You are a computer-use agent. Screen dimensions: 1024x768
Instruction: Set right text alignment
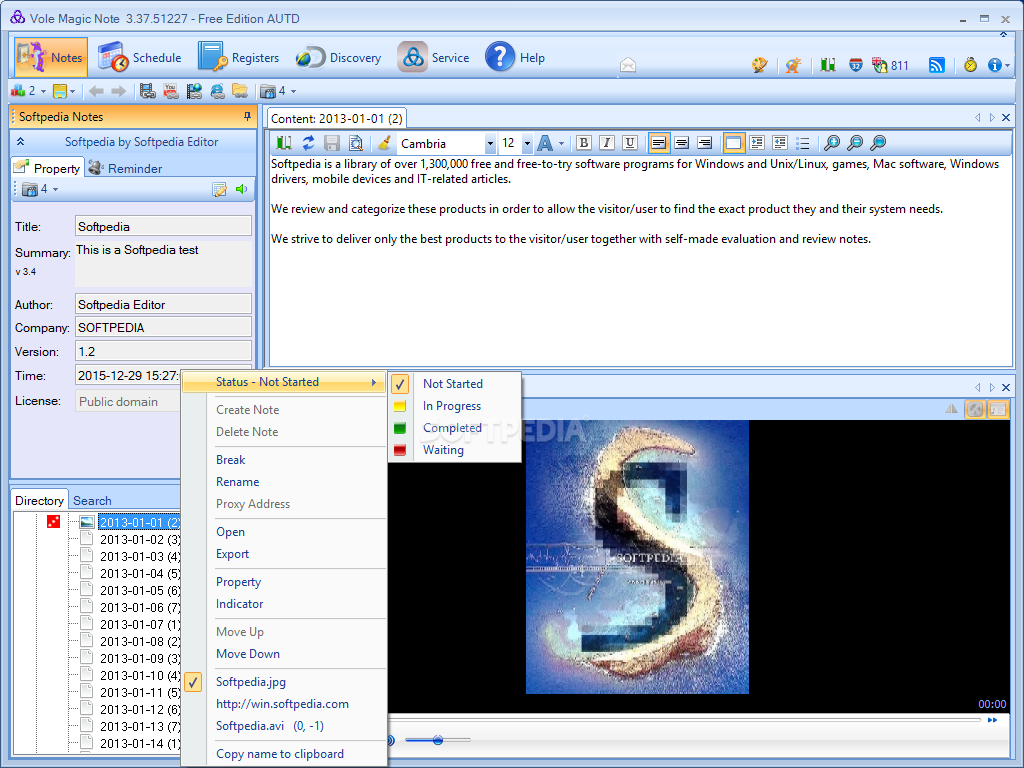tap(704, 142)
